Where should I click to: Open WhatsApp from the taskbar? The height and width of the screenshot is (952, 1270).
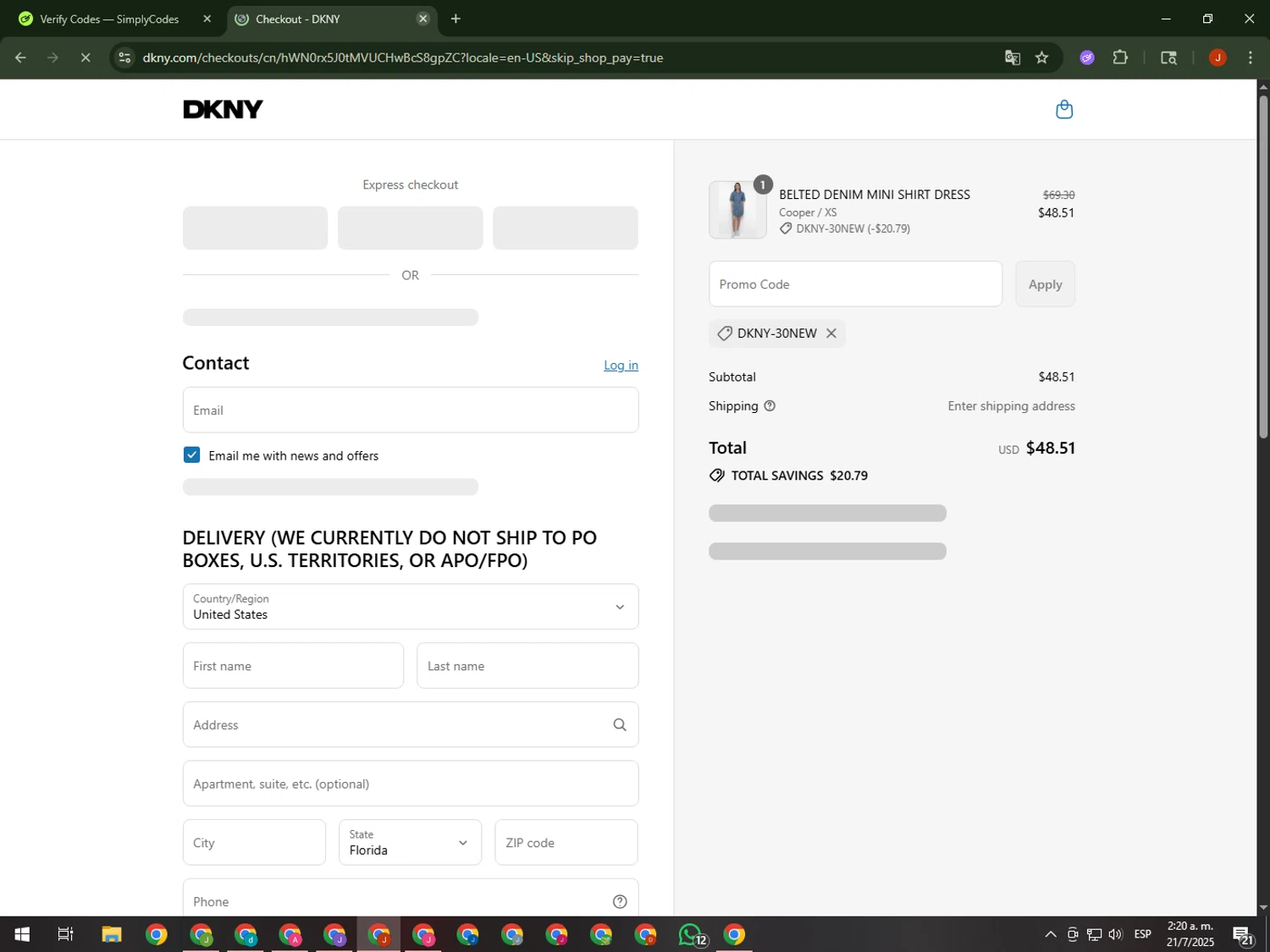pos(691,934)
